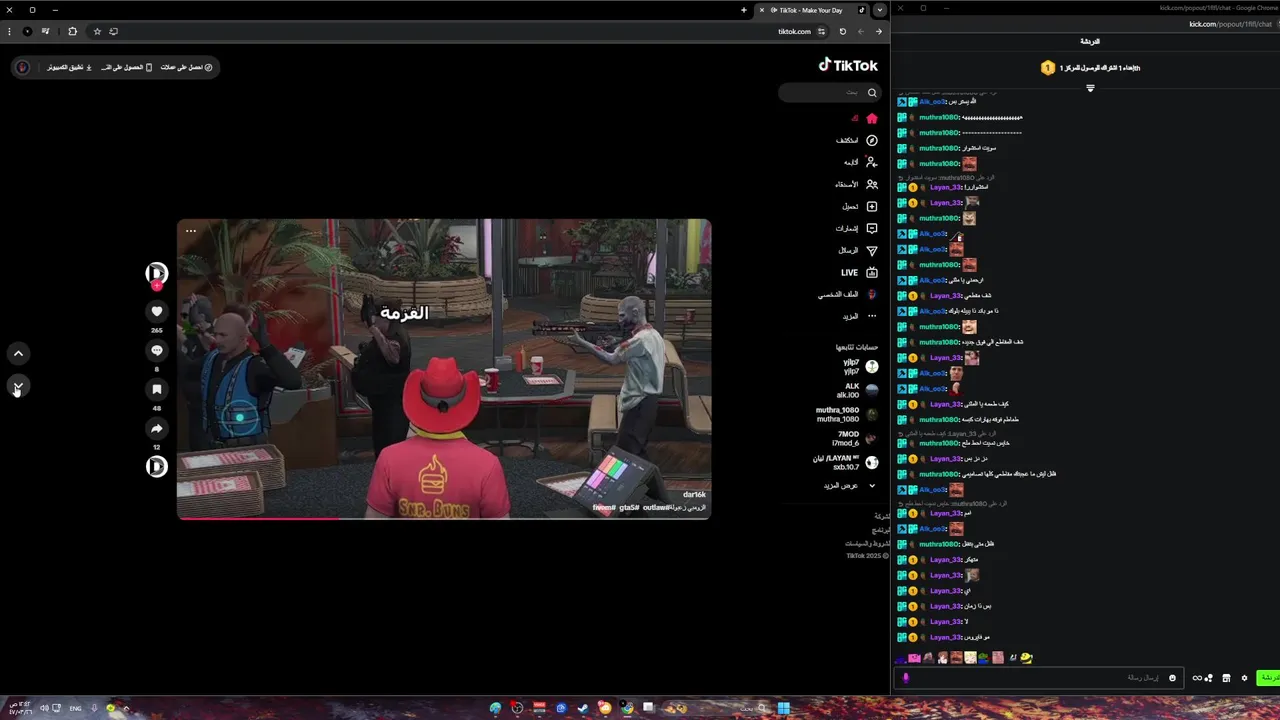Select the TikTok - Make Your Day tab
The image size is (1280, 720).
tap(810, 10)
